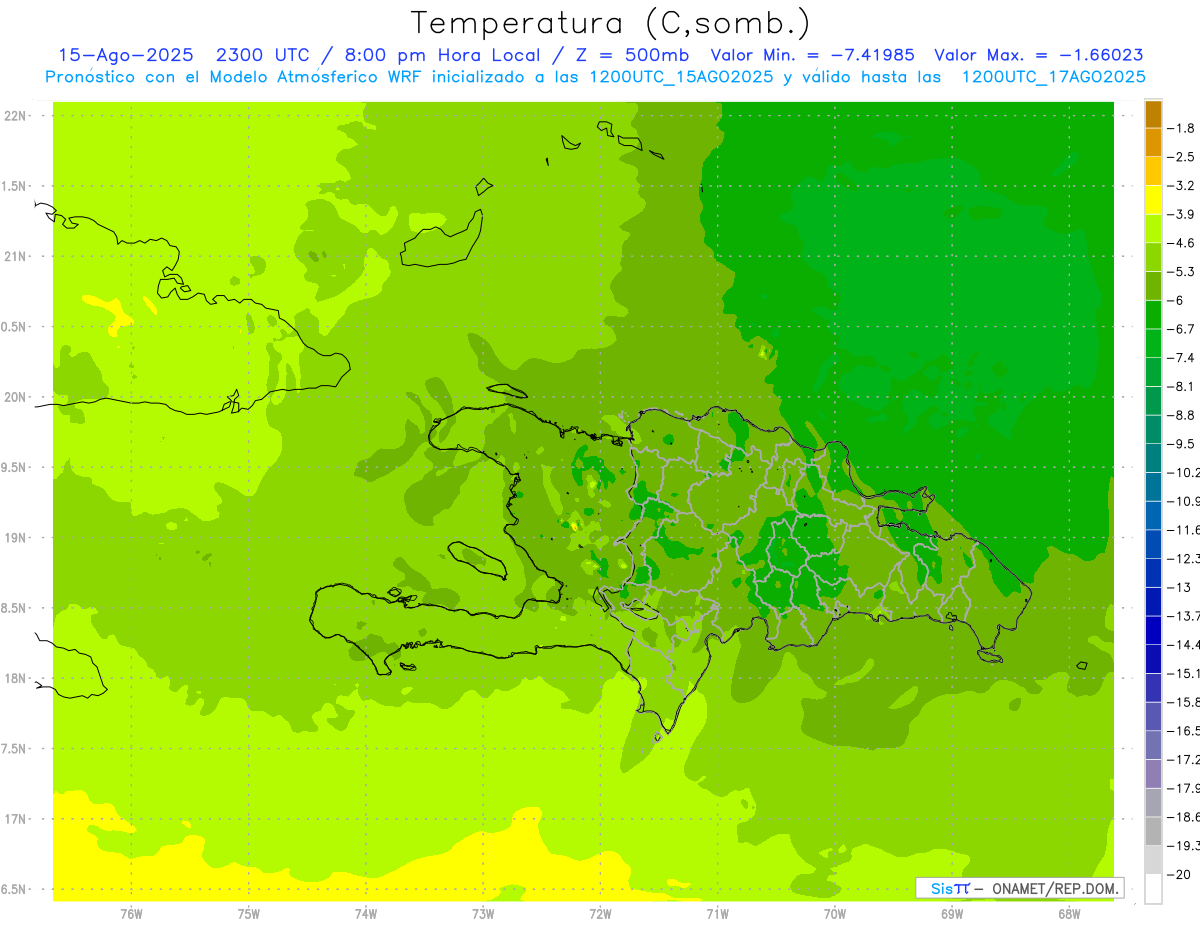This screenshot has width=1200, height=927.
Task: Click the '-1.8' legend value
Action: (x=1182, y=128)
